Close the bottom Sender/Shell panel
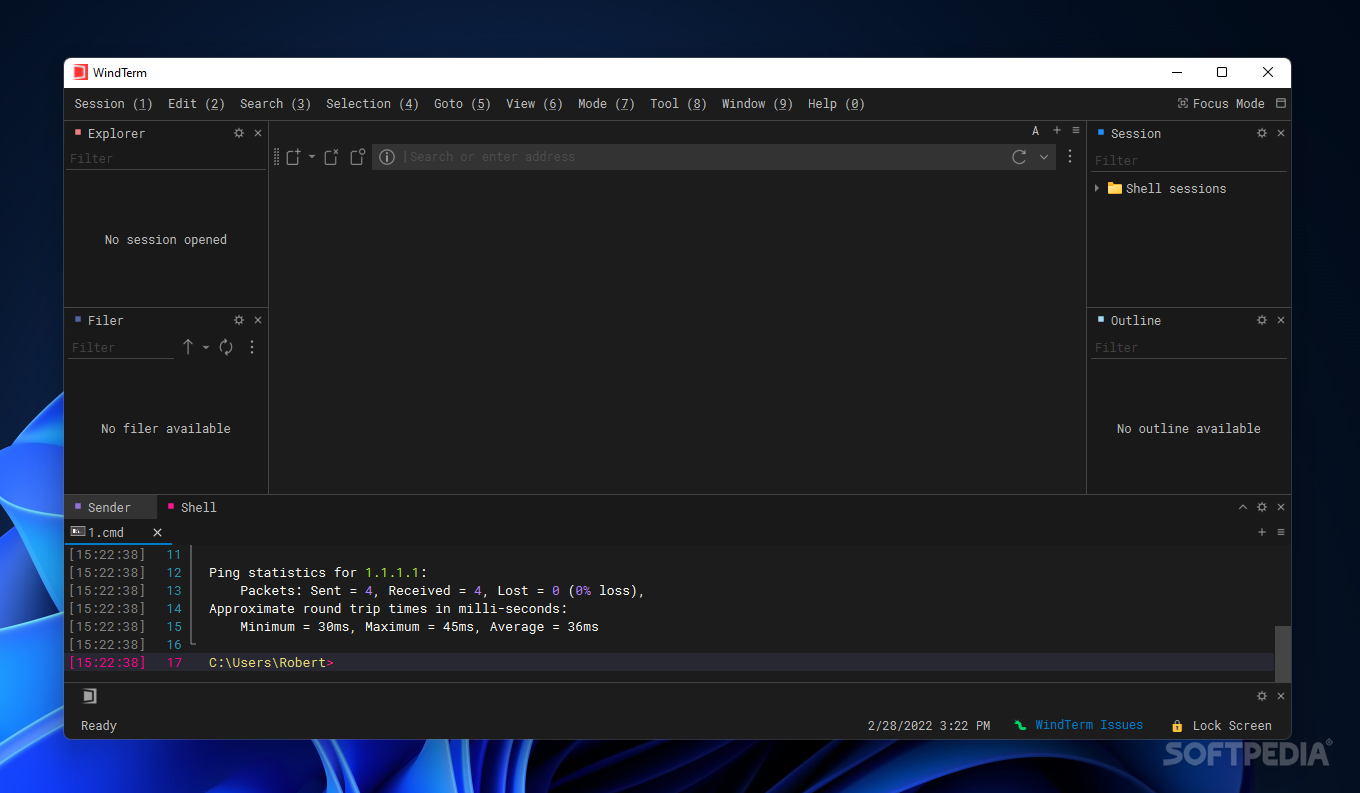This screenshot has width=1360, height=793. 1281,507
